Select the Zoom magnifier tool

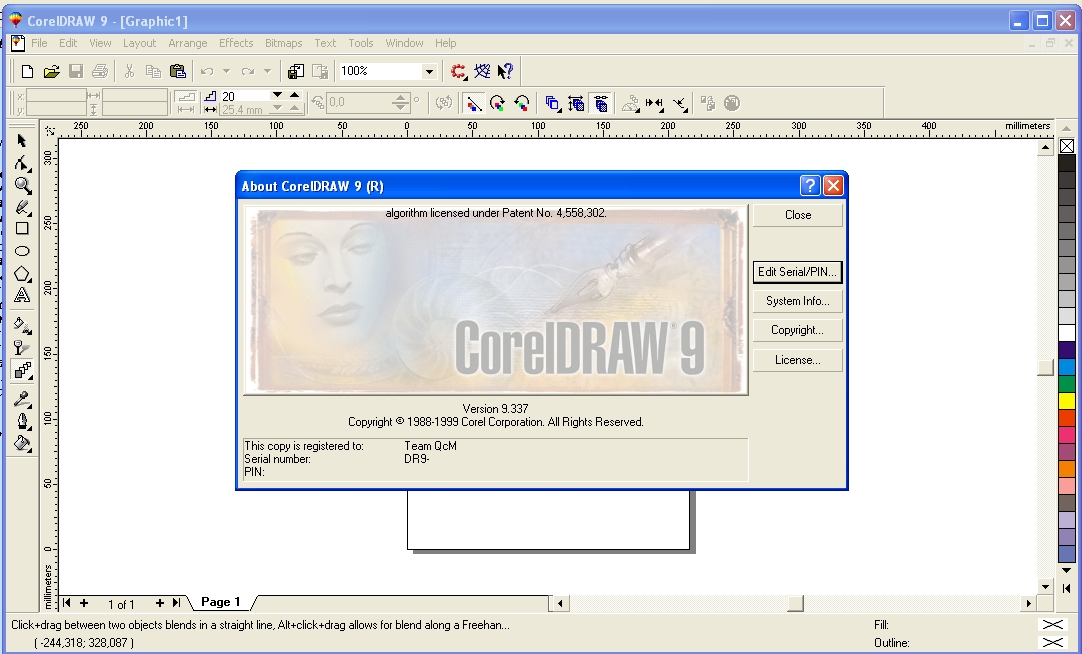click(22, 185)
